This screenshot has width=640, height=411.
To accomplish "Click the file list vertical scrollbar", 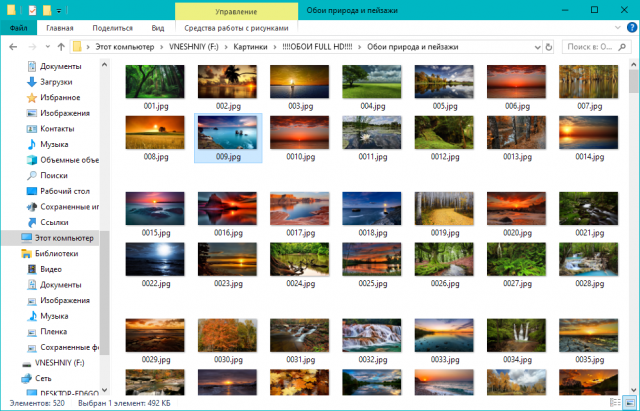I will coord(633,227).
